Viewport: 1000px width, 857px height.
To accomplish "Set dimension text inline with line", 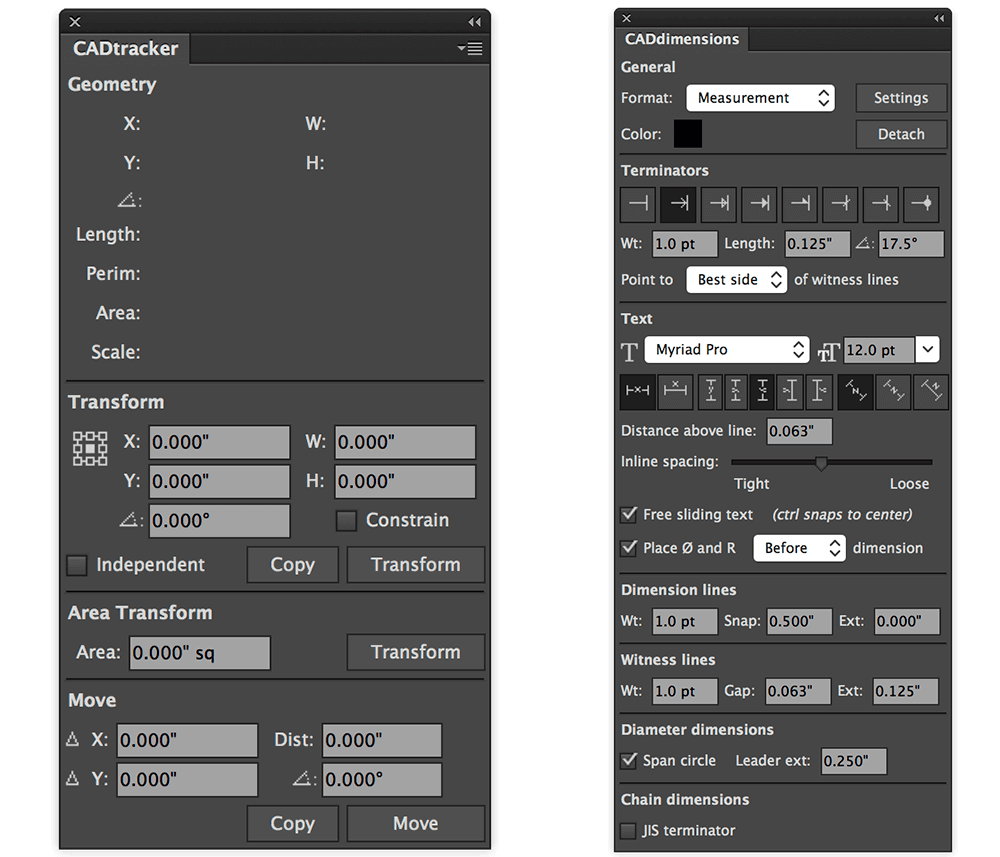I will click(x=637, y=391).
